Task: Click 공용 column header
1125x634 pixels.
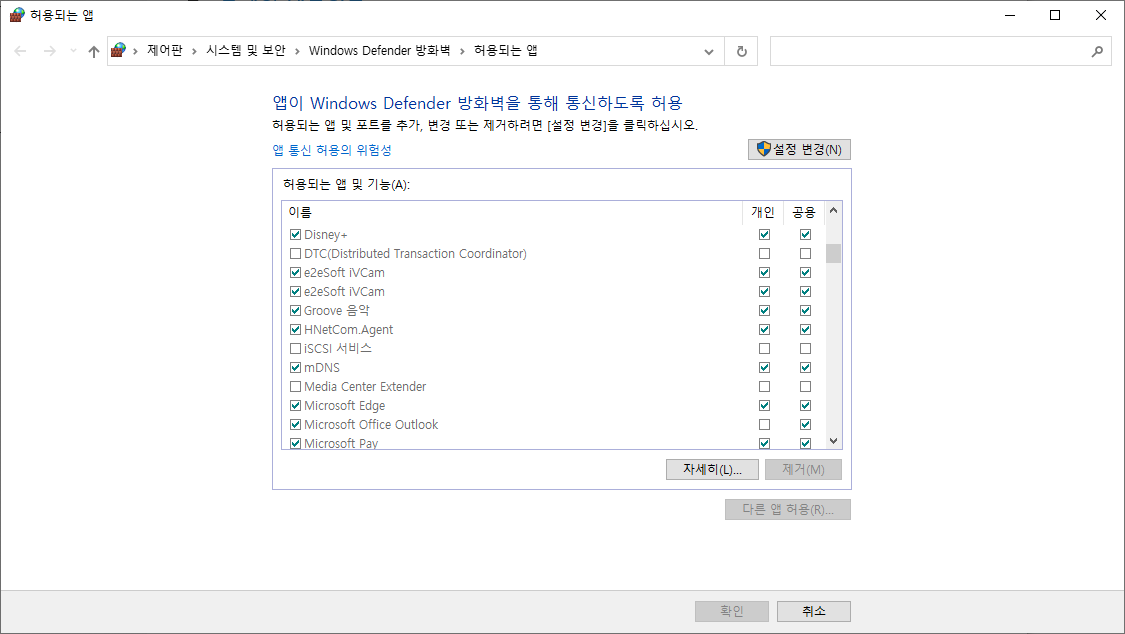Action: coord(804,212)
